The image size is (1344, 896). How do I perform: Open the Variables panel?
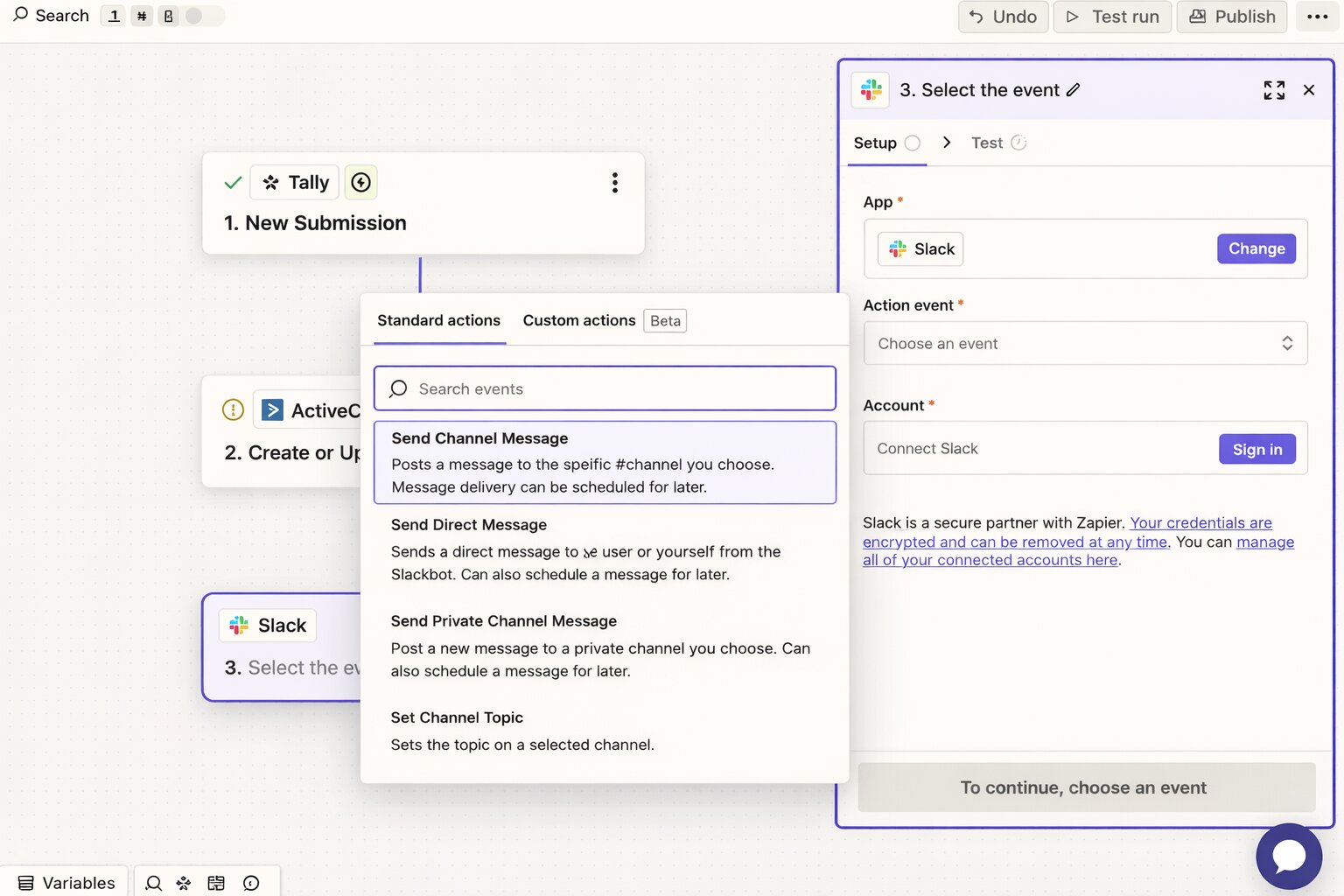[66, 883]
